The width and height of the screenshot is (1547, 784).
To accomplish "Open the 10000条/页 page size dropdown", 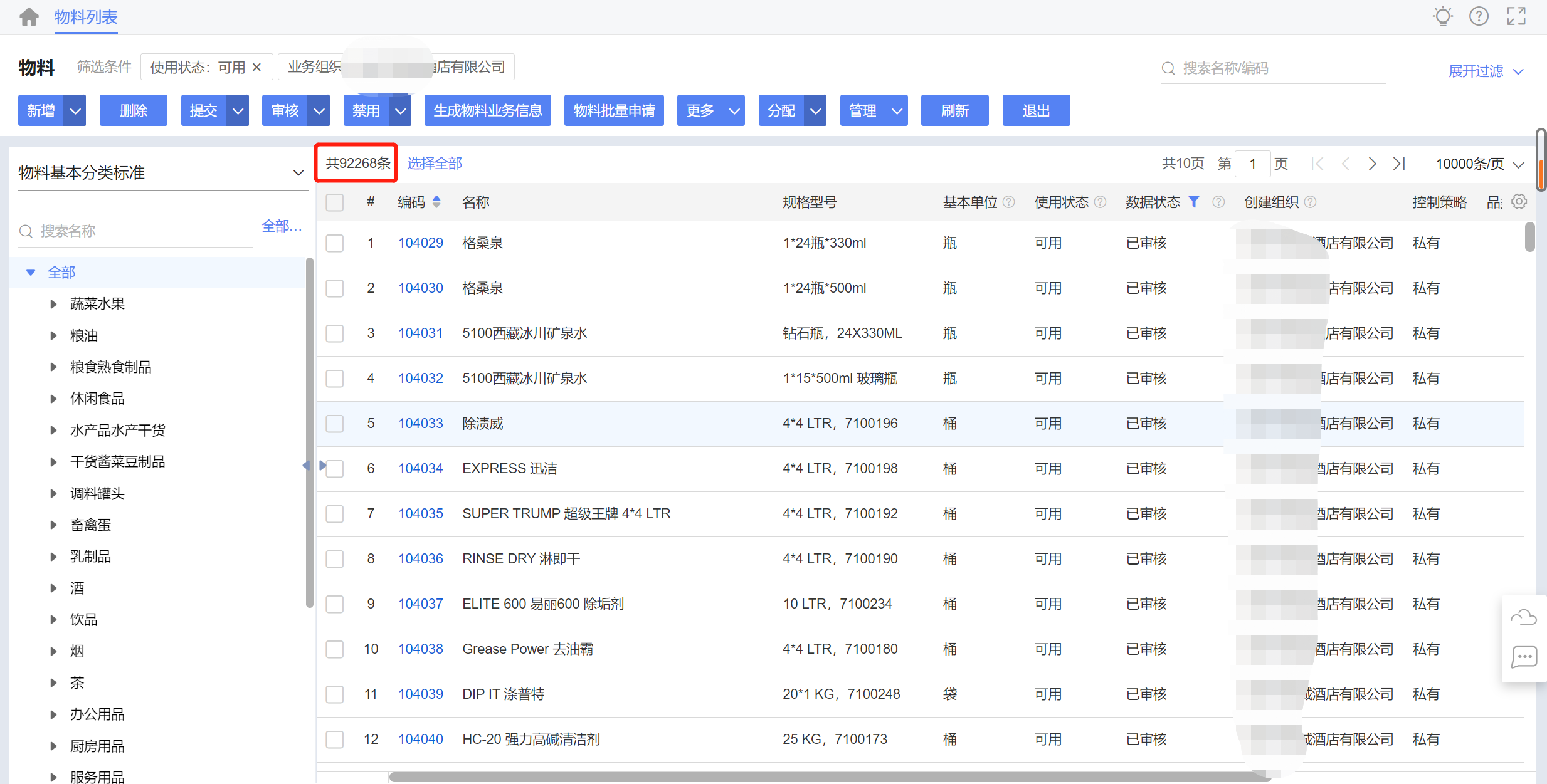I will click(1479, 164).
